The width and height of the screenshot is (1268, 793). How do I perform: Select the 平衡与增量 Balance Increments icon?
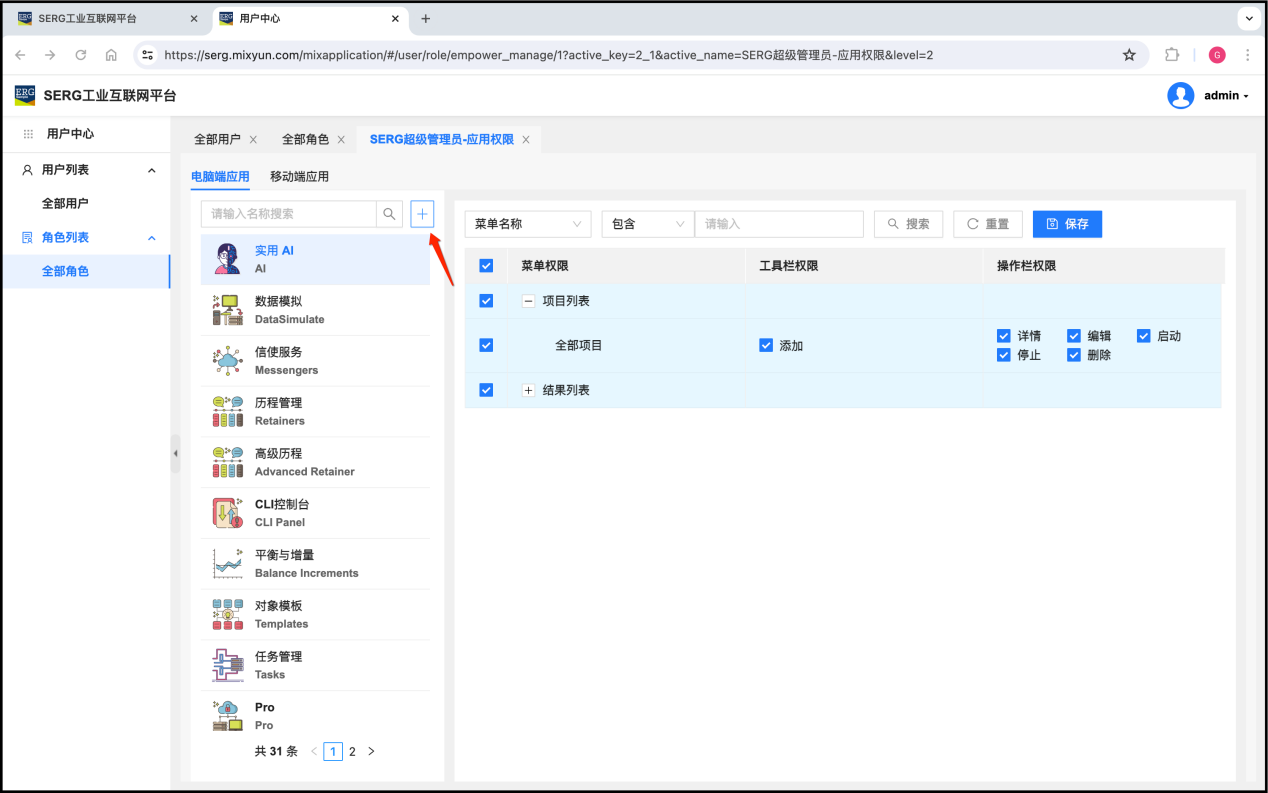coord(227,564)
